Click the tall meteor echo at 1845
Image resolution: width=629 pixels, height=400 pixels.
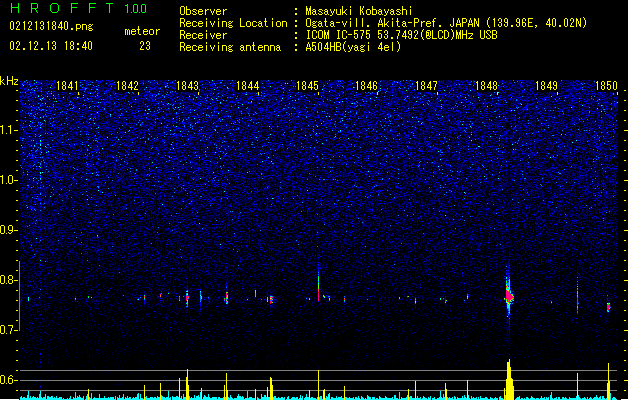click(319, 283)
